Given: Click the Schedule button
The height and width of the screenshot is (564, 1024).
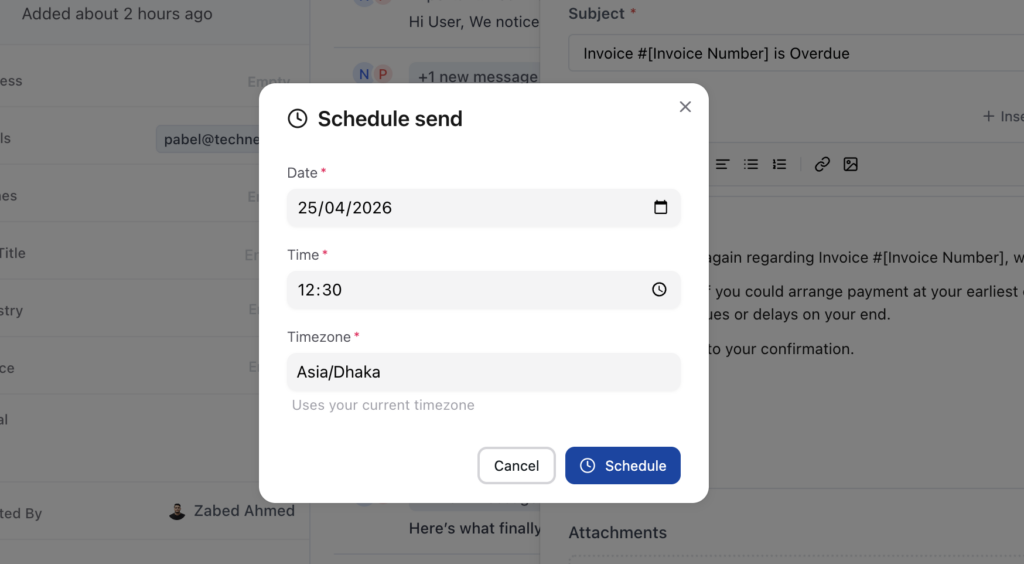Looking at the screenshot, I should pyautogui.click(x=622, y=465).
